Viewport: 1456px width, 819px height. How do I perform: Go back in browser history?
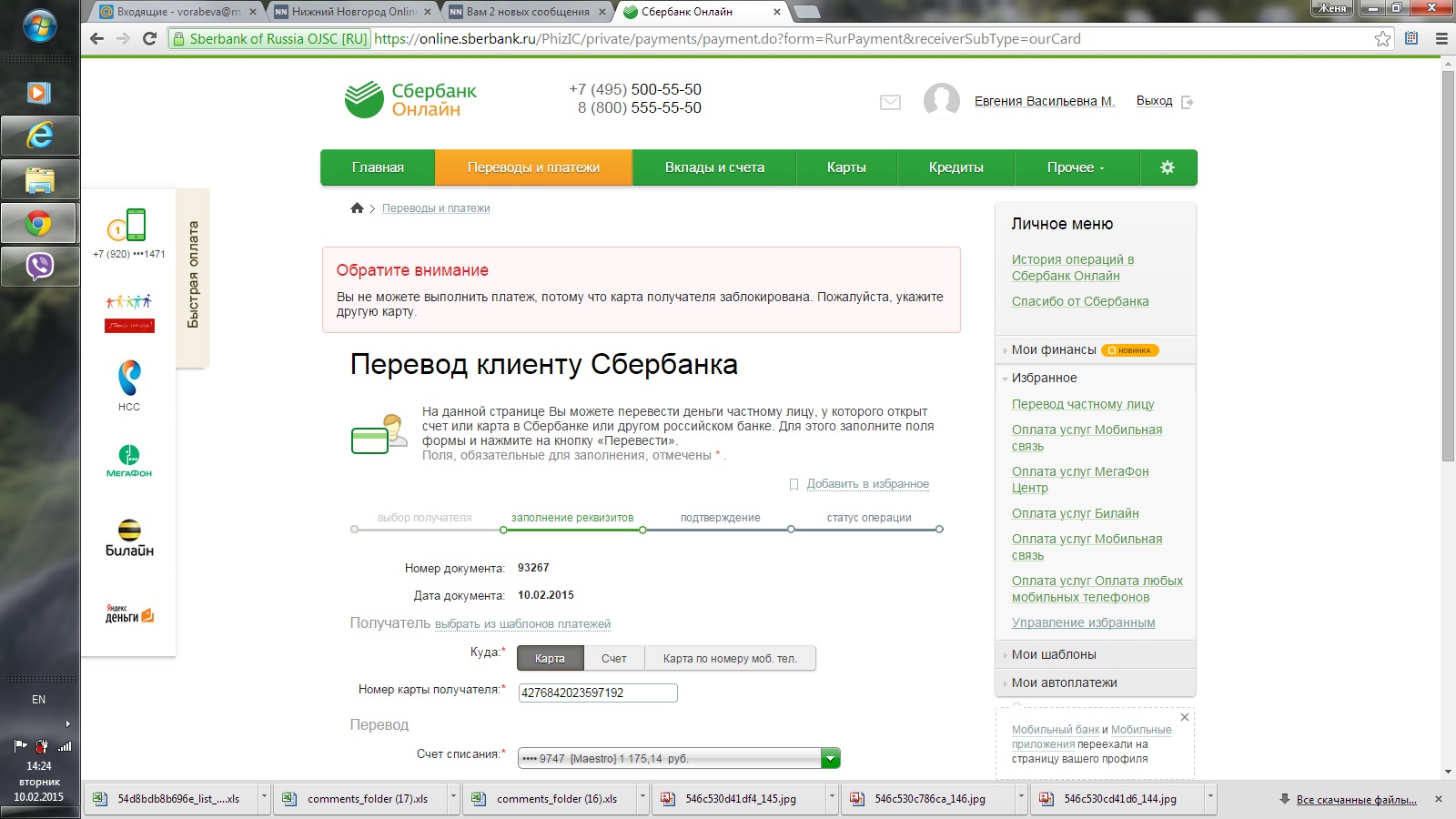pyautogui.click(x=96, y=38)
